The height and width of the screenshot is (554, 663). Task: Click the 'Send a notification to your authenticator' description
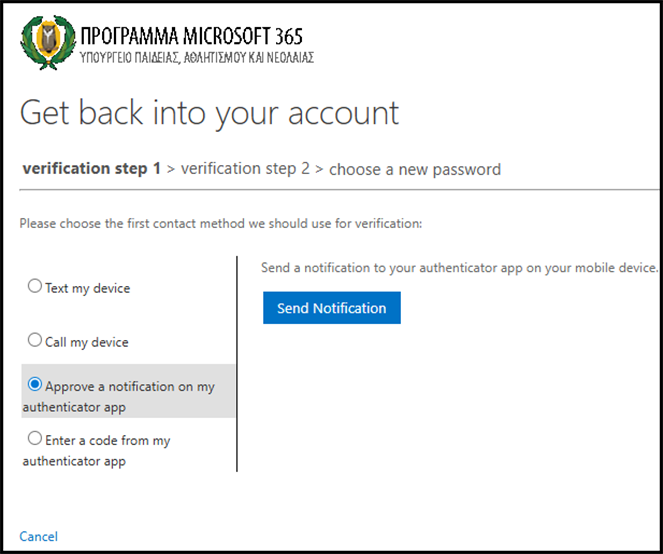coord(460,268)
